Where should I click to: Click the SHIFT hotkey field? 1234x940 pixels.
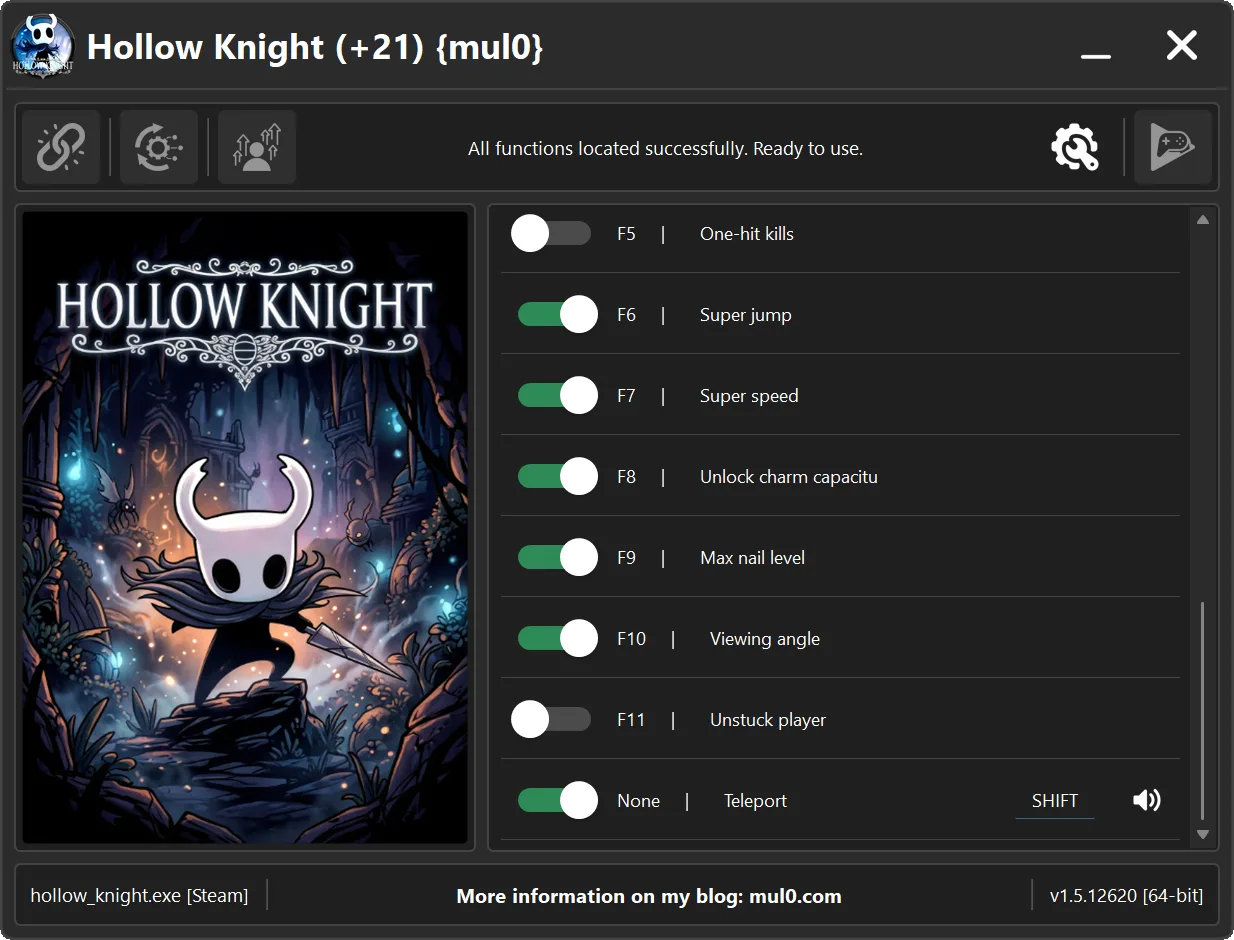[1055, 801]
